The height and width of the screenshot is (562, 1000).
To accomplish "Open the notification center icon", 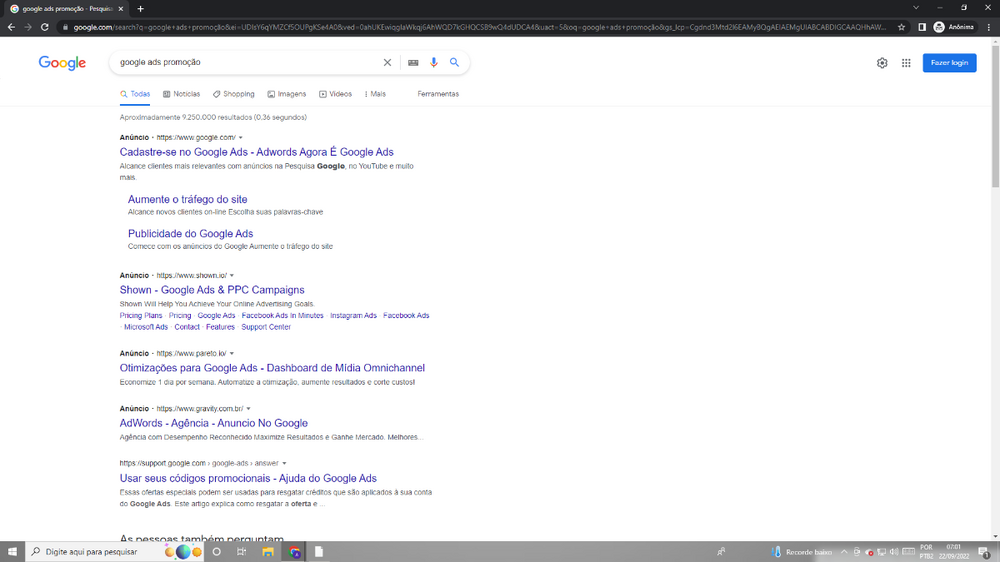I will pos(985,552).
